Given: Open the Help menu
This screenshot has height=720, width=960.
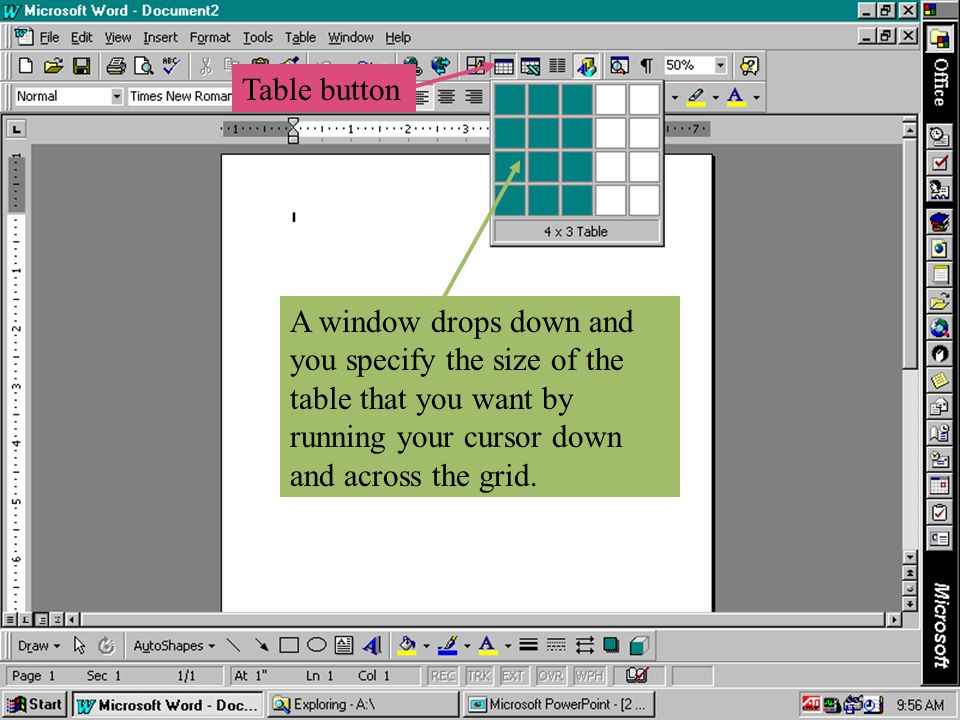Looking at the screenshot, I should [398, 37].
